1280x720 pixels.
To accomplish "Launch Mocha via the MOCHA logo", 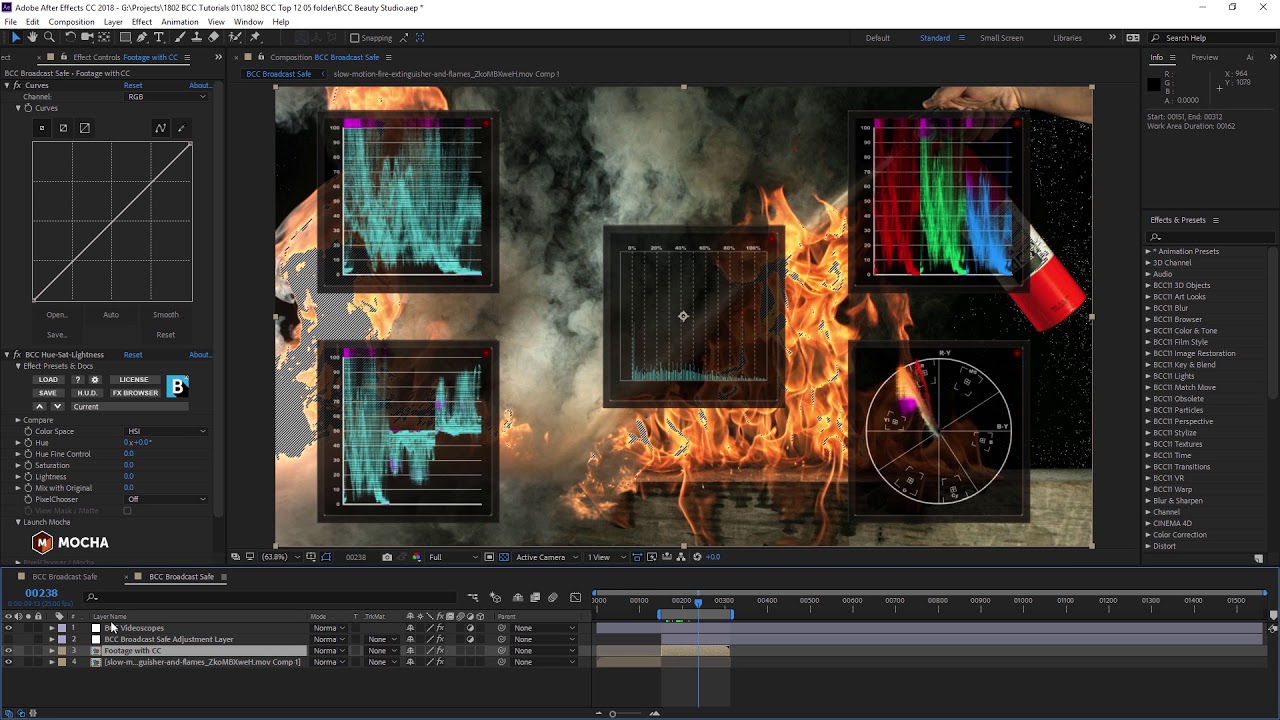I will coord(70,542).
